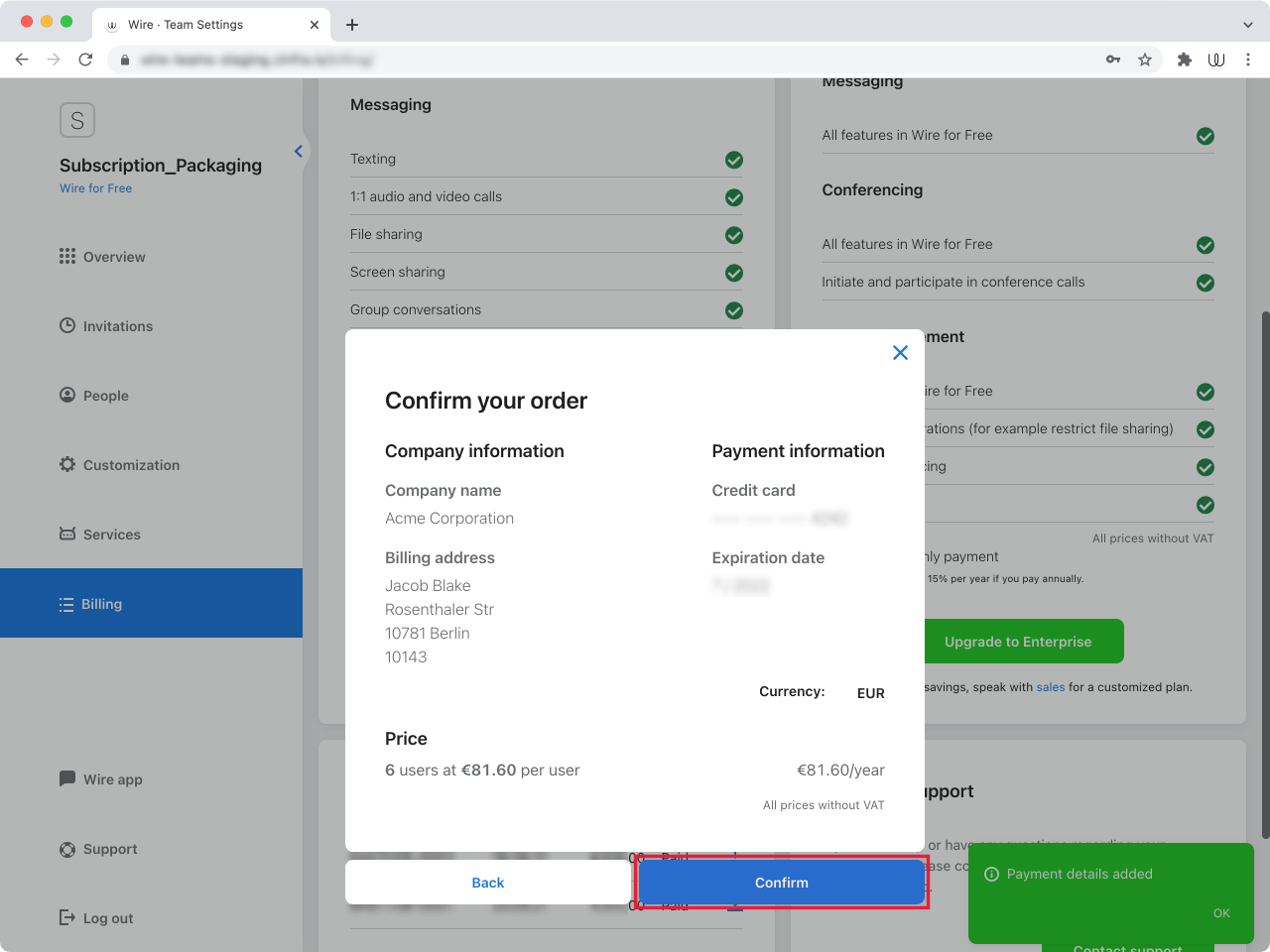Screen dimensions: 1270x952
Task: Go forward in browser history
Action: coord(54,59)
